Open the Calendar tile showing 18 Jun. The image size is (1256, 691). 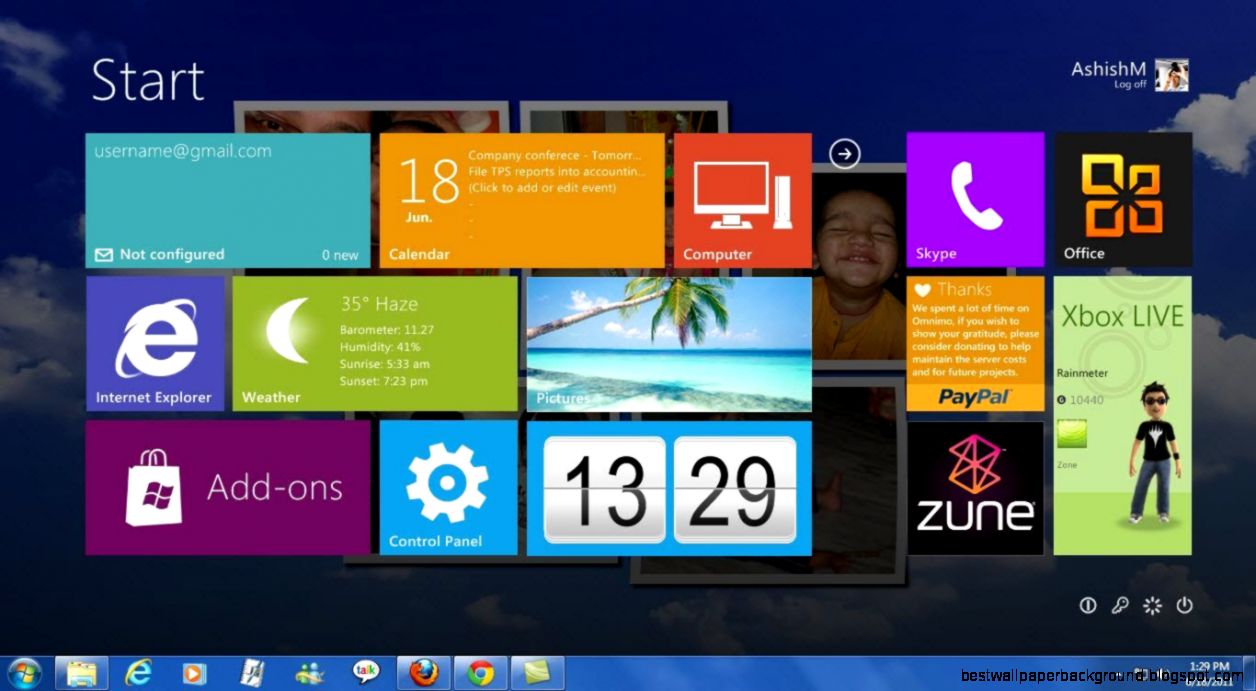click(x=522, y=201)
